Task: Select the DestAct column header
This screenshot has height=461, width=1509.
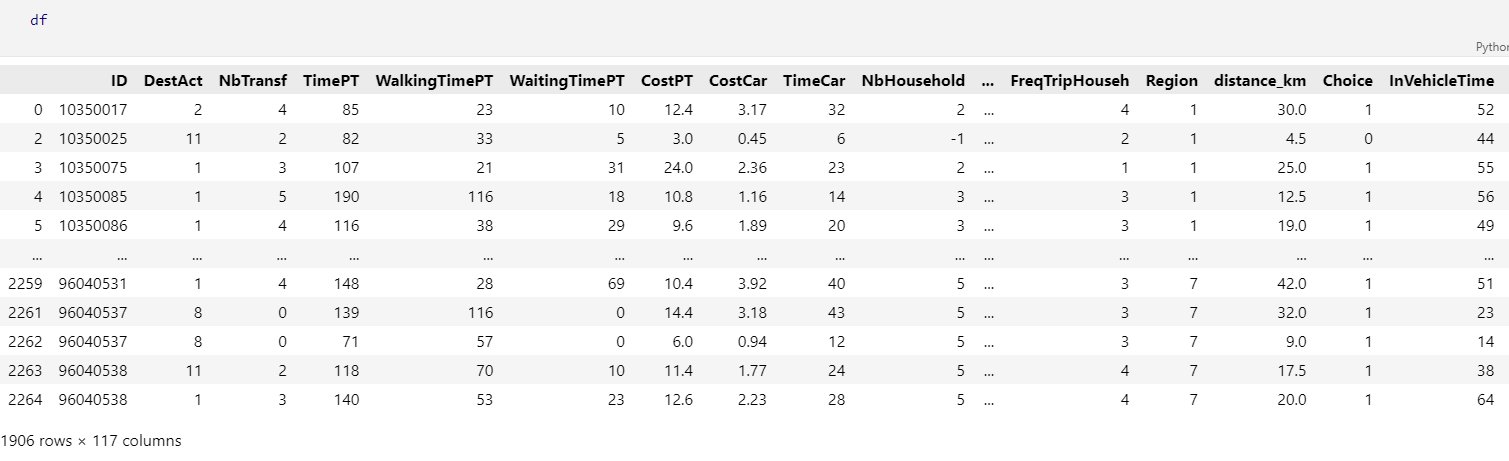Action: (x=173, y=81)
